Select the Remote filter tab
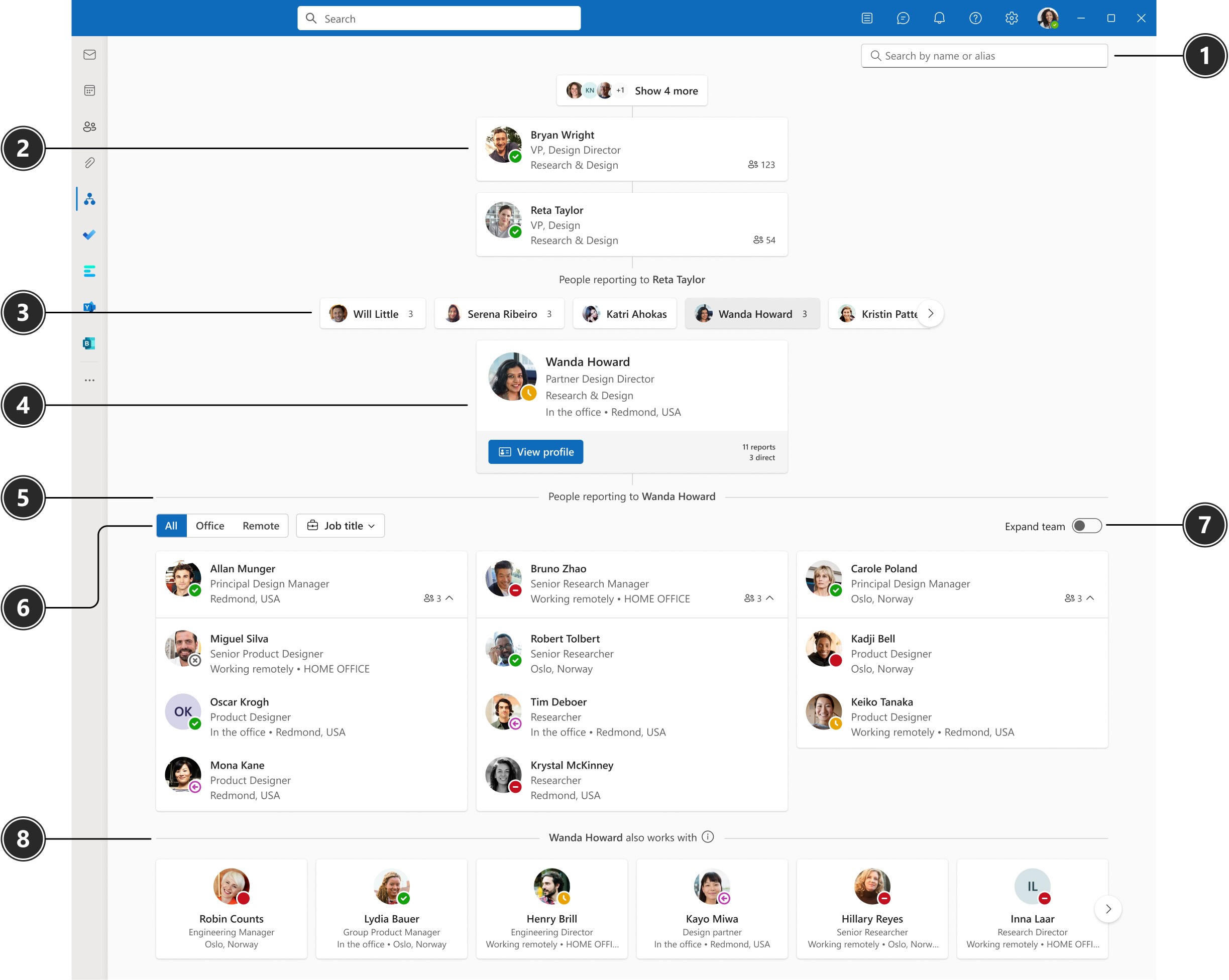 [260, 525]
